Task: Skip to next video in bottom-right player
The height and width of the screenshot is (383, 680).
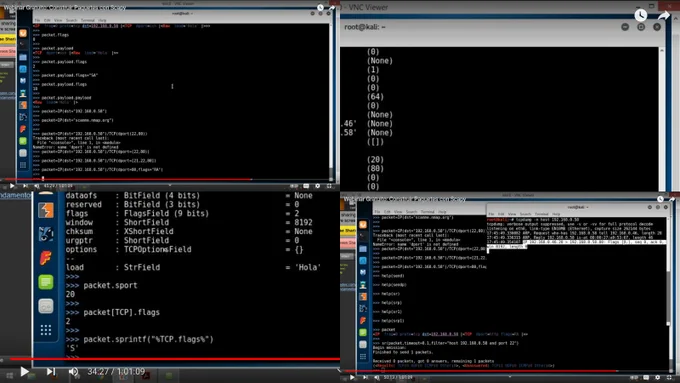Action: pos(365,377)
